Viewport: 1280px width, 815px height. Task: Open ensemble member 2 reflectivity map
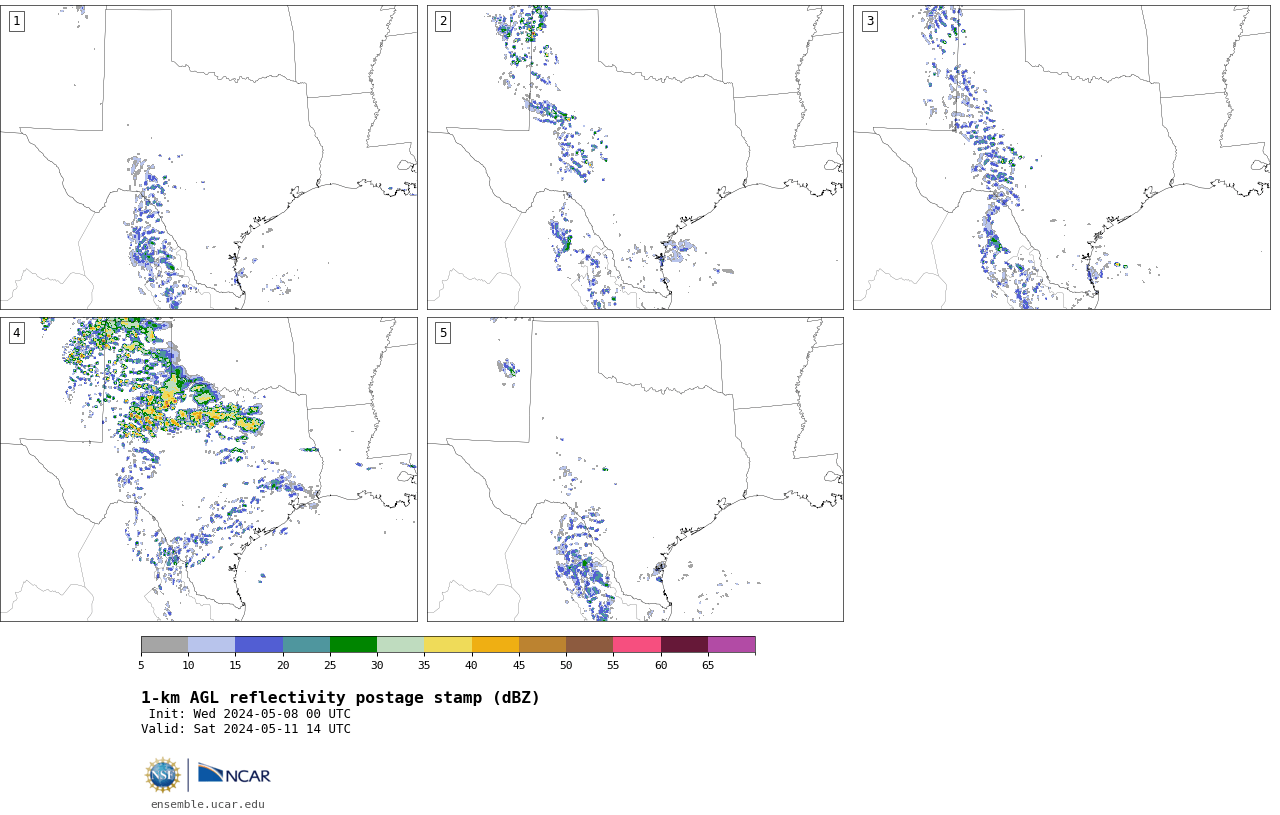click(x=635, y=157)
